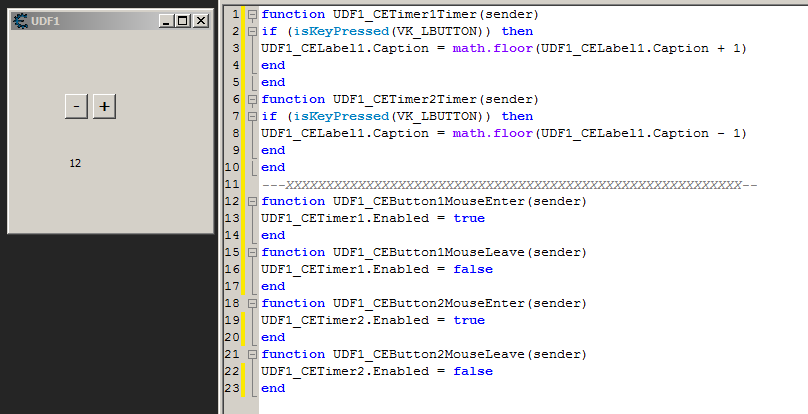Click the text UDF1_CETimer1Timer on line 1
Screen dimensions: 808x414
tap(405, 14)
